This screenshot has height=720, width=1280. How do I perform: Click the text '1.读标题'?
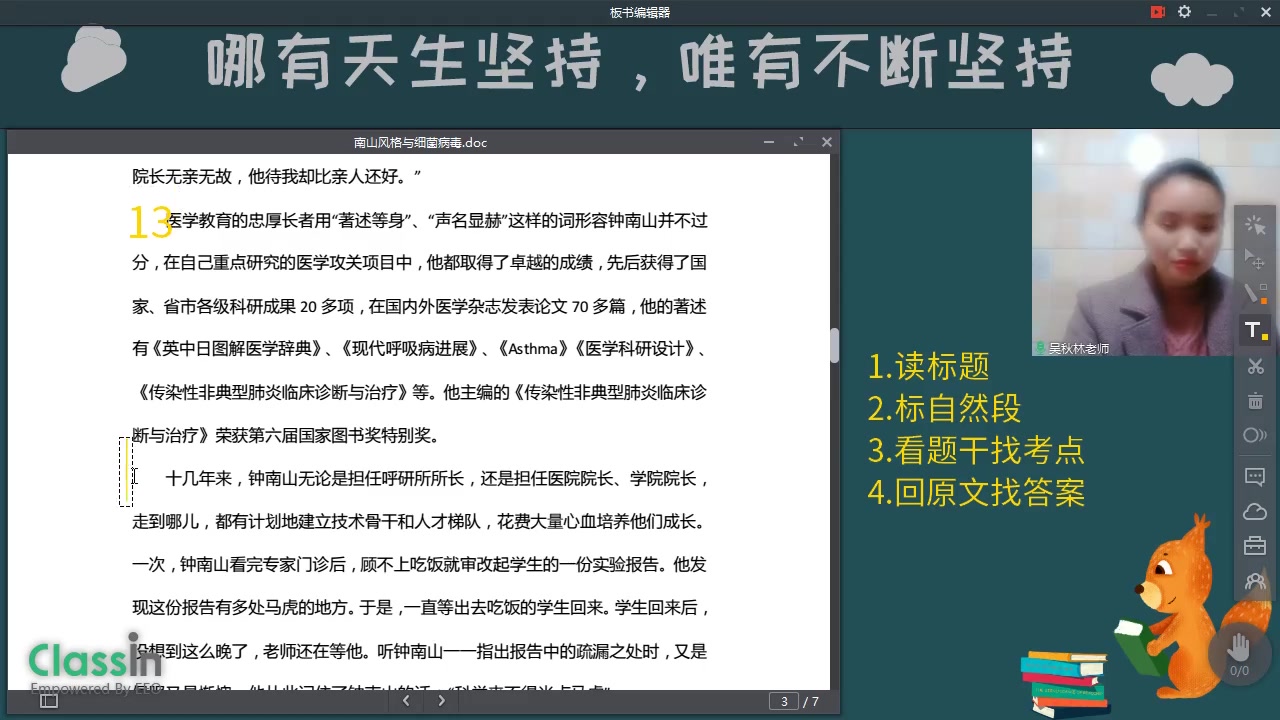coord(929,367)
